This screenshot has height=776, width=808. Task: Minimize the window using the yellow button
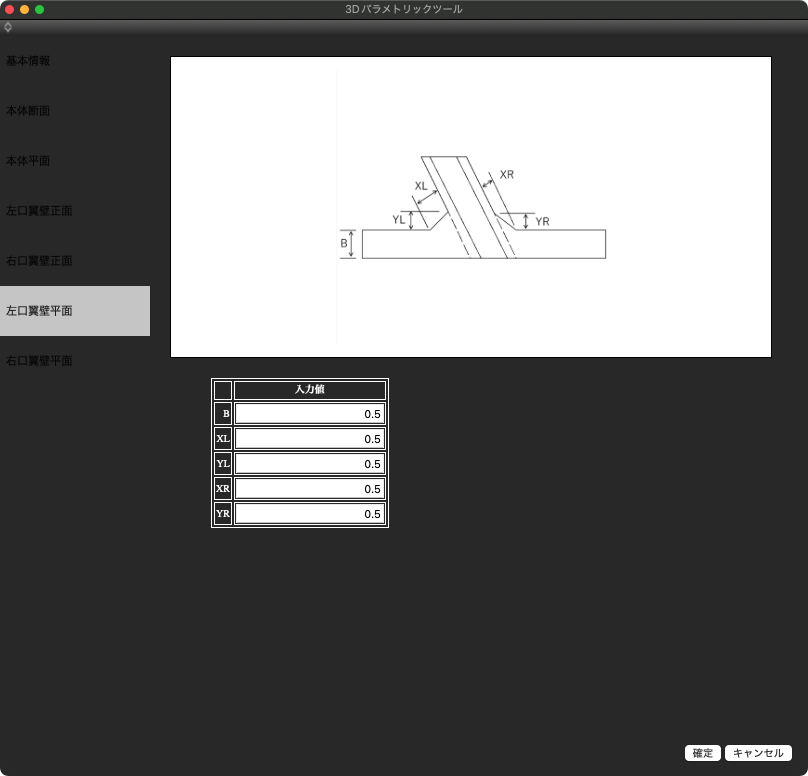25,9
